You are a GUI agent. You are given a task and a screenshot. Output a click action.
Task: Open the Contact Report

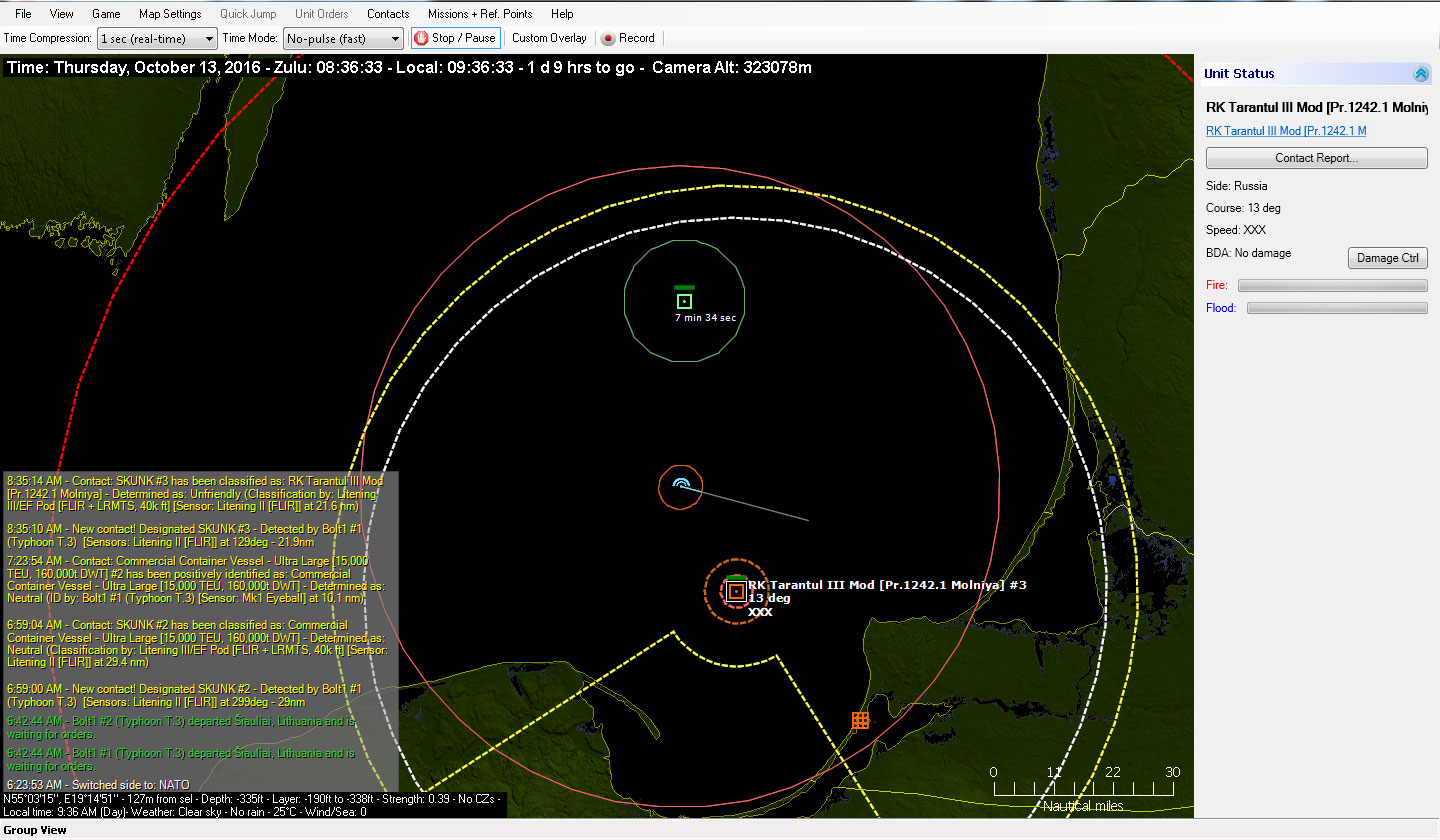pos(1316,158)
